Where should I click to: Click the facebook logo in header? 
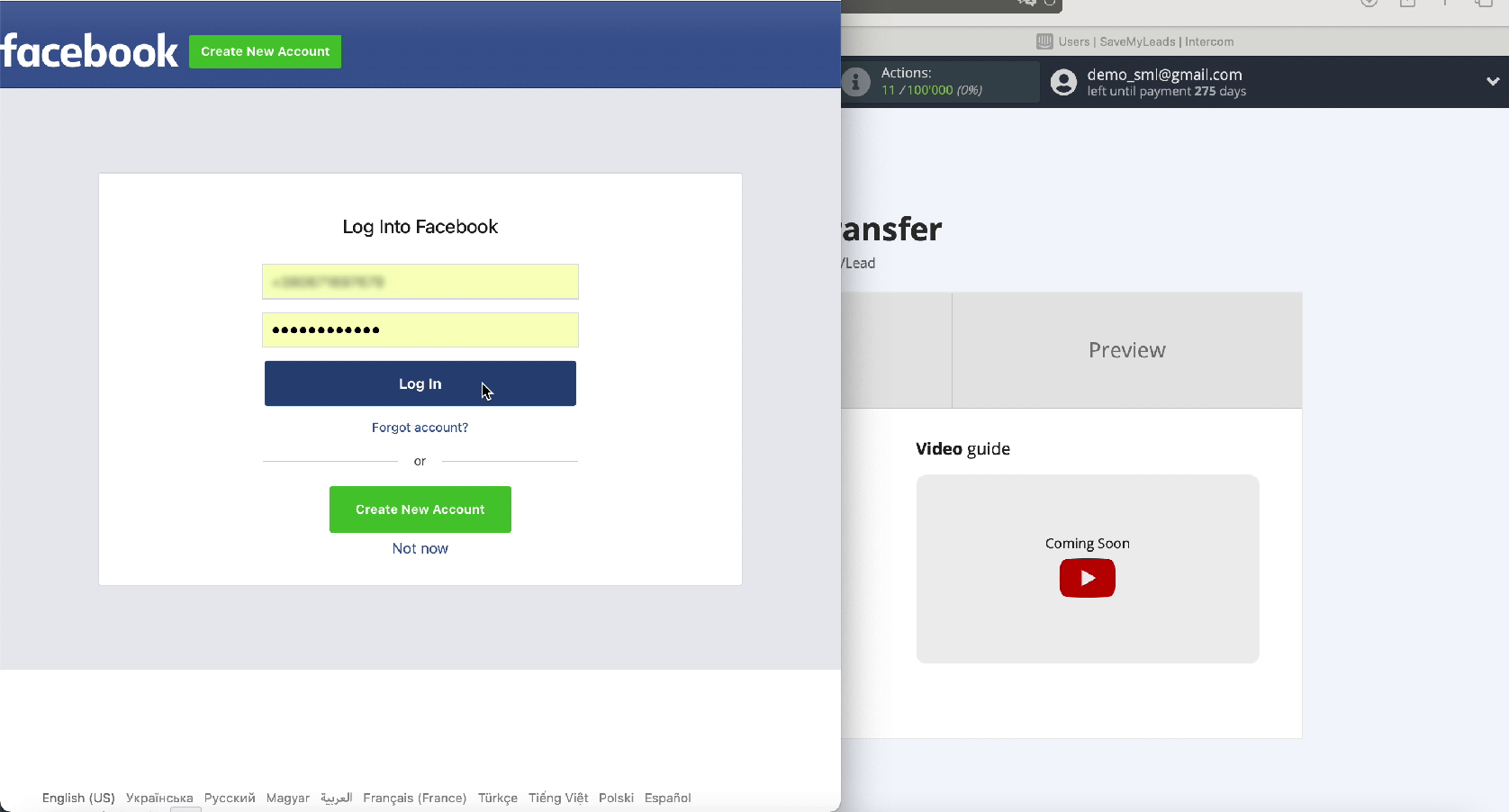[x=89, y=51]
